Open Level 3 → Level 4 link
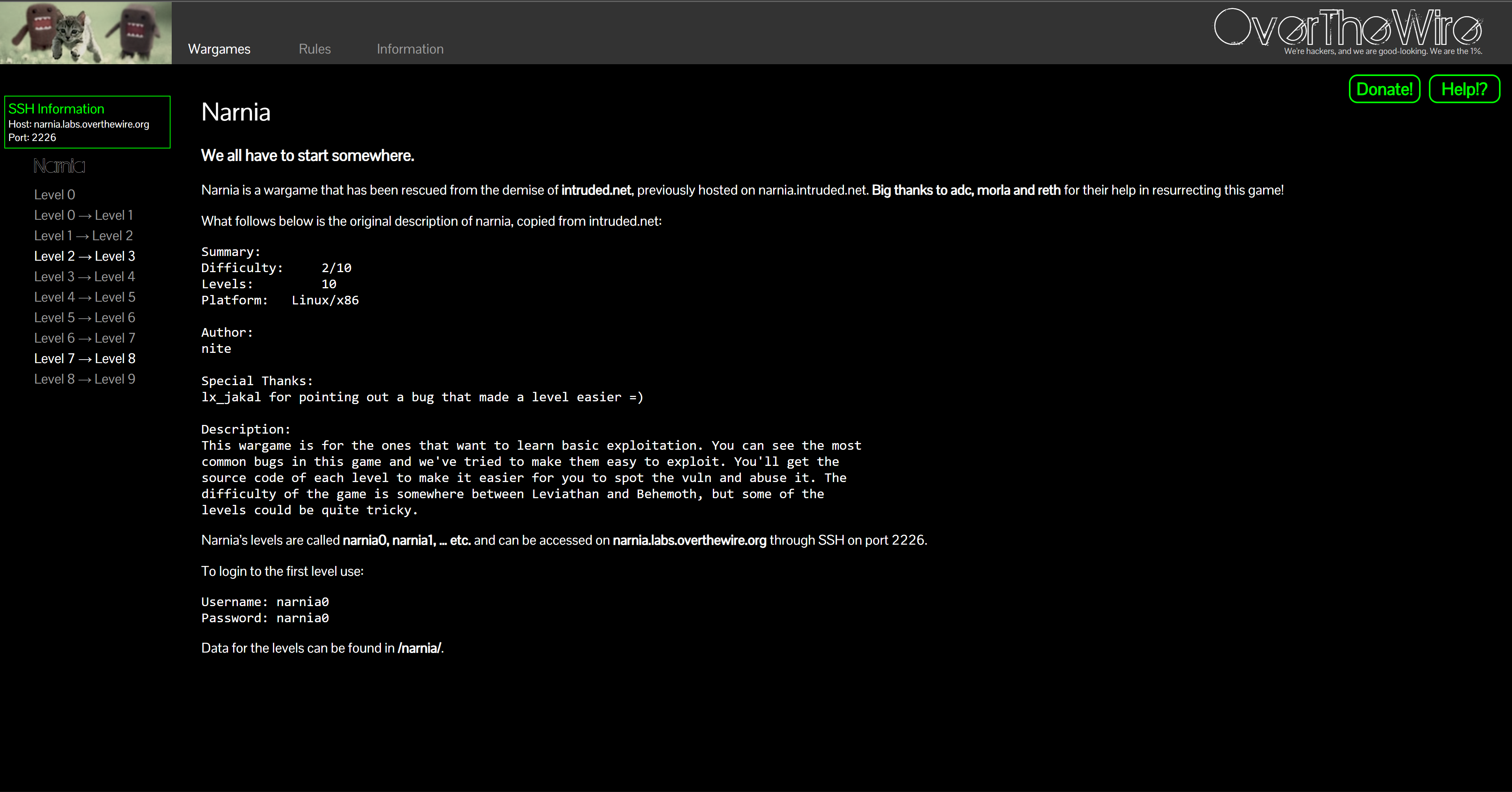This screenshot has width=1512, height=792. 85,276
